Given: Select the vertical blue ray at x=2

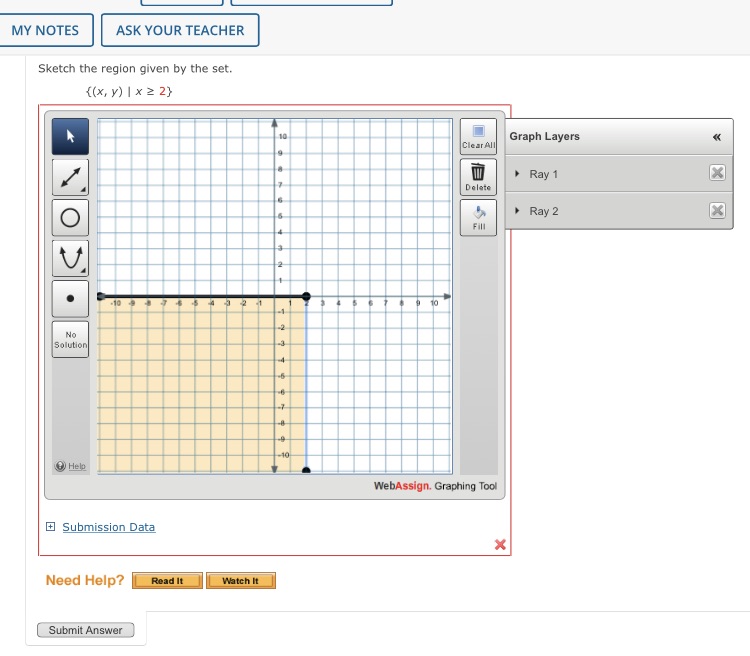Looking at the screenshot, I should click(x=306, y=383).
